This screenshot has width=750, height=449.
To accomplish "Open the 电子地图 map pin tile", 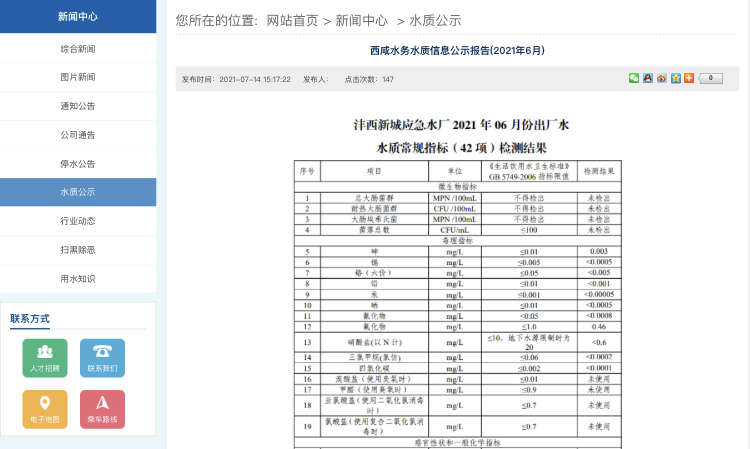I will click(x=45, y=409).
